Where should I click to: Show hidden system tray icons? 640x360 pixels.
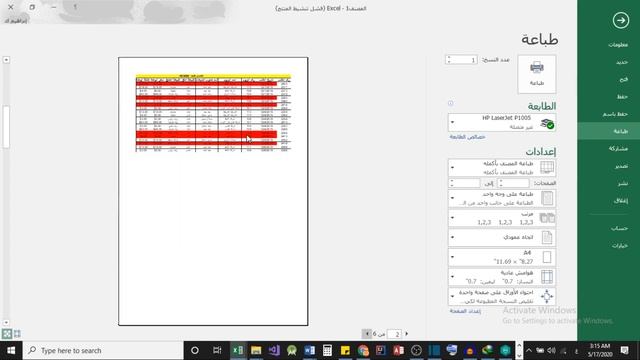[529, 350]
